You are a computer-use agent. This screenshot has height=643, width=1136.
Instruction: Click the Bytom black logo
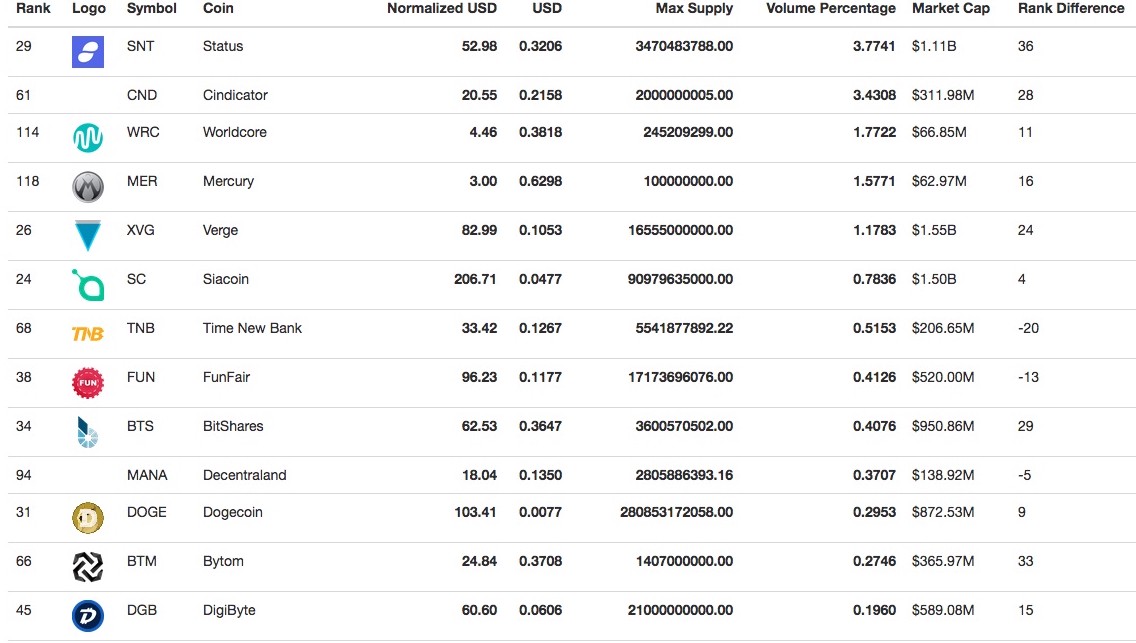coord(88,567)
